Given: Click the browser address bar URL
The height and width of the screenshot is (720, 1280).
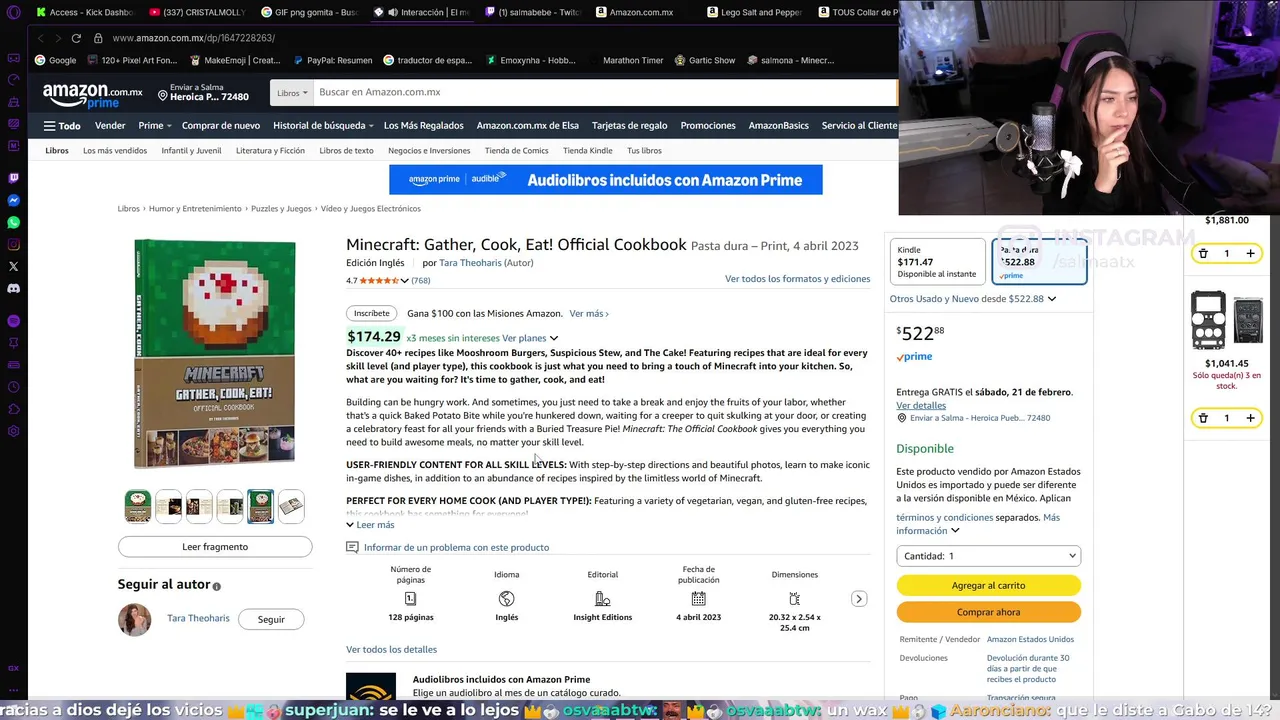Looking at the screenshot, I should (x=193, y=38).
